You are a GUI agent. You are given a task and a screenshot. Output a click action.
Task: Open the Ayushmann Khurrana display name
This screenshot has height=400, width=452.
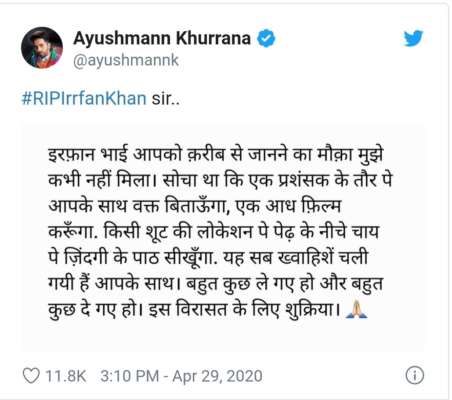(162, 38)
